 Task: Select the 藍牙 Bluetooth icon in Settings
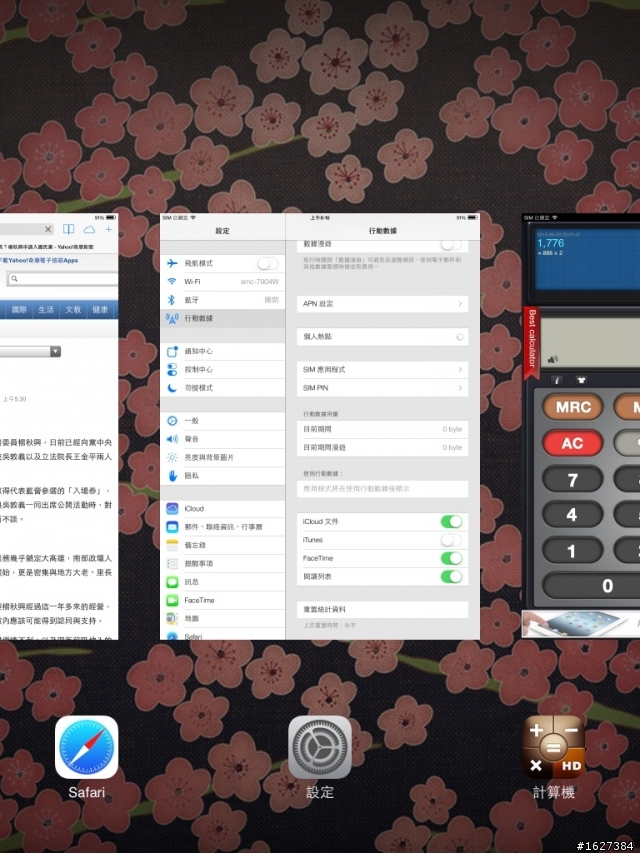tap(172, 300)
